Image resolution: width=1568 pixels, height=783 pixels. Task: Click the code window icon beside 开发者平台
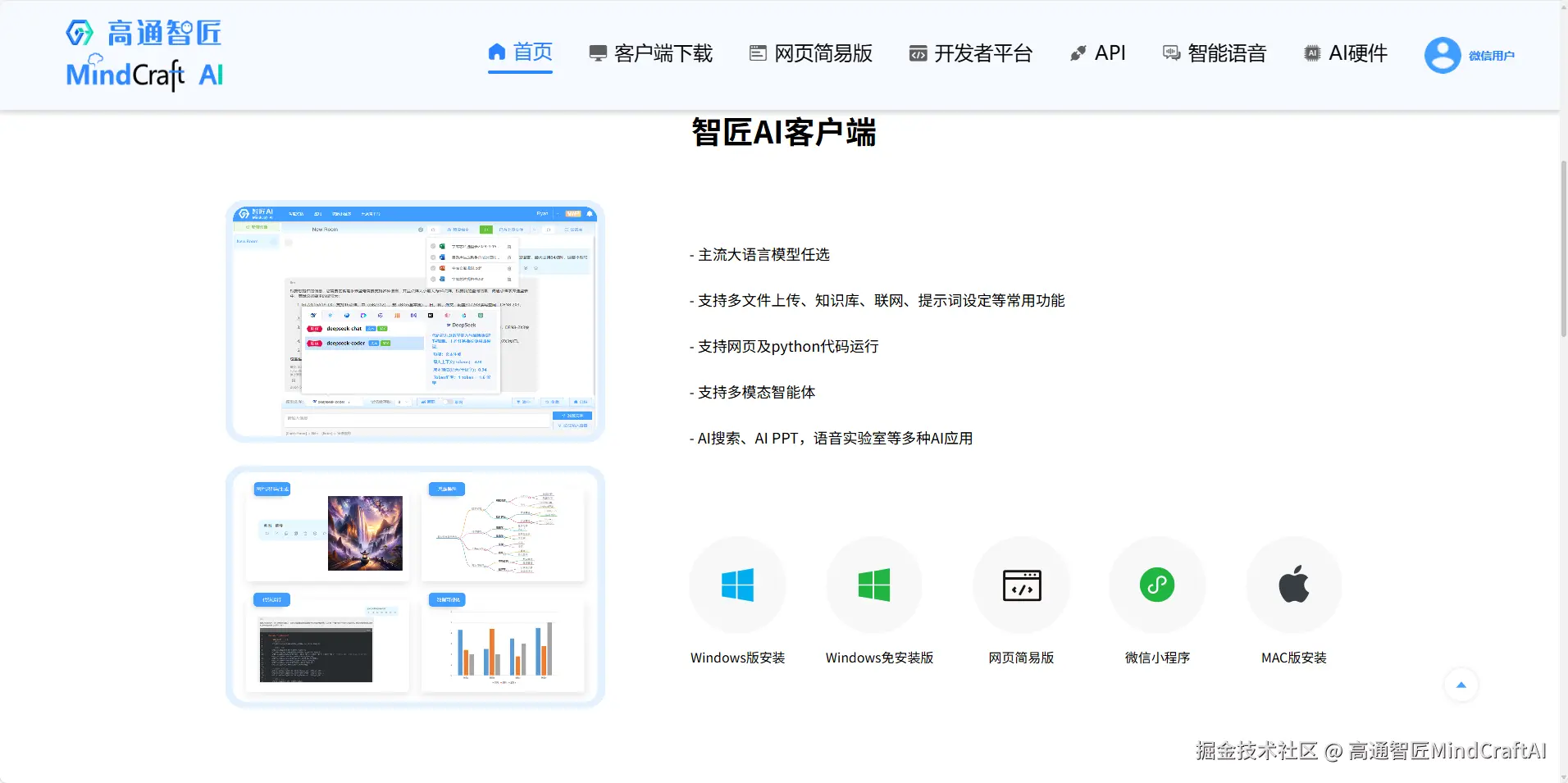coord(918,54)
